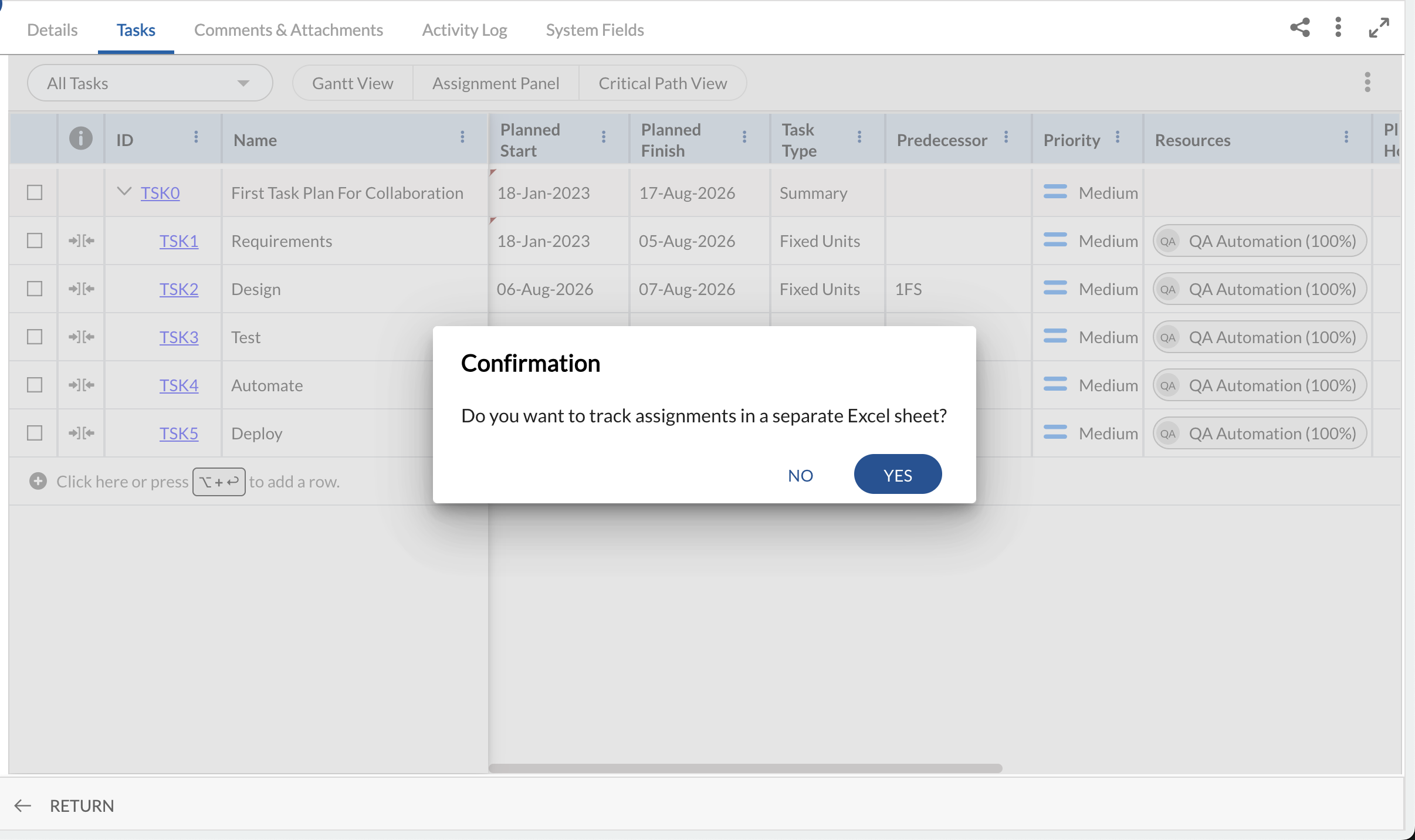
Task: Select the Tasks tab
Action: tap(136, 30)
